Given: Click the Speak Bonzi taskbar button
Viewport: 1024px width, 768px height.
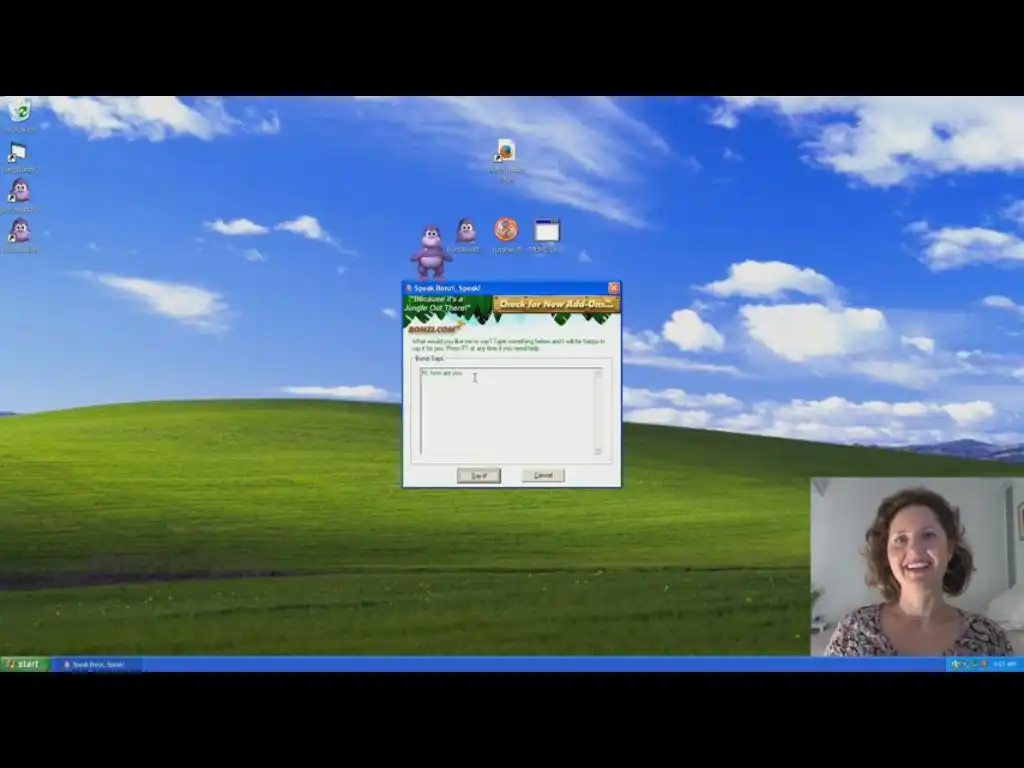Looking at the screenshot, I should pos(98,665).
